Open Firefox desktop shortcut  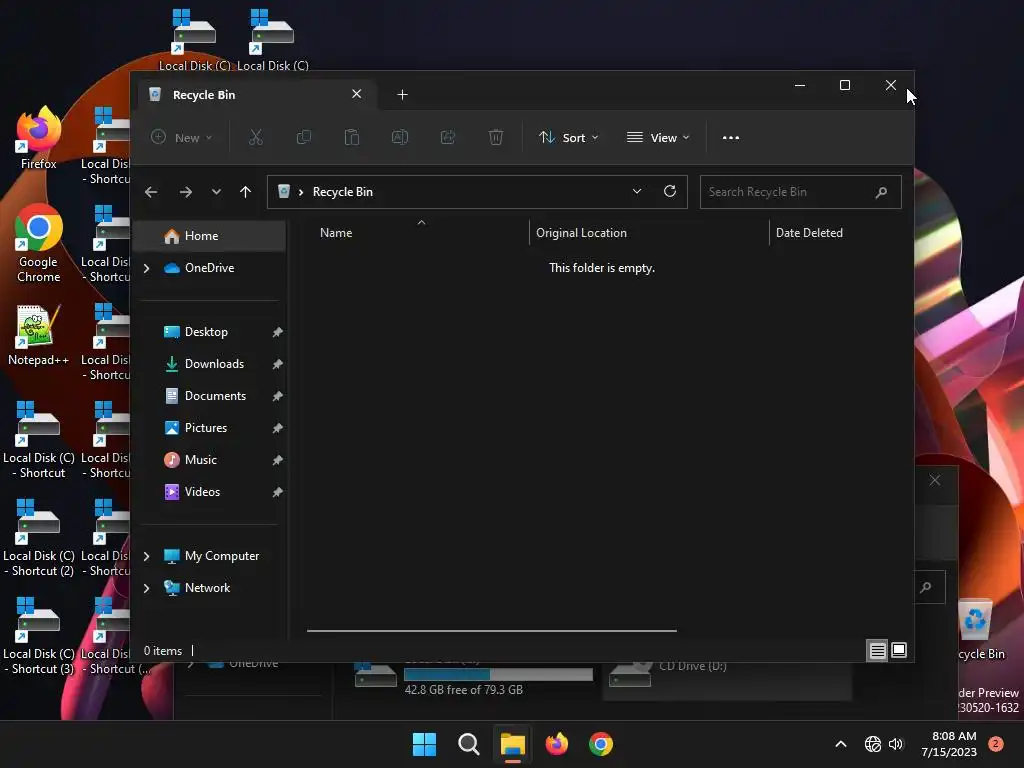coord(39,137)
